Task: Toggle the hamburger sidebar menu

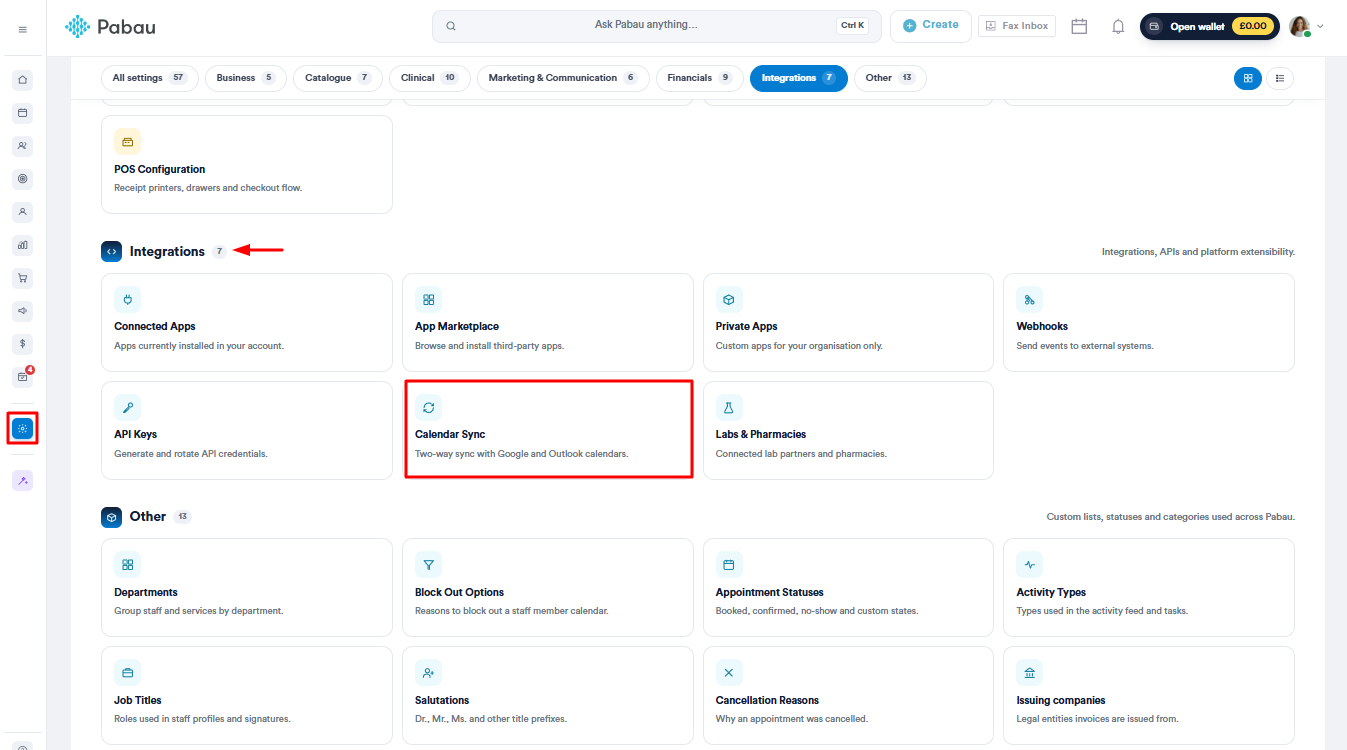Action: coord(23,30)
